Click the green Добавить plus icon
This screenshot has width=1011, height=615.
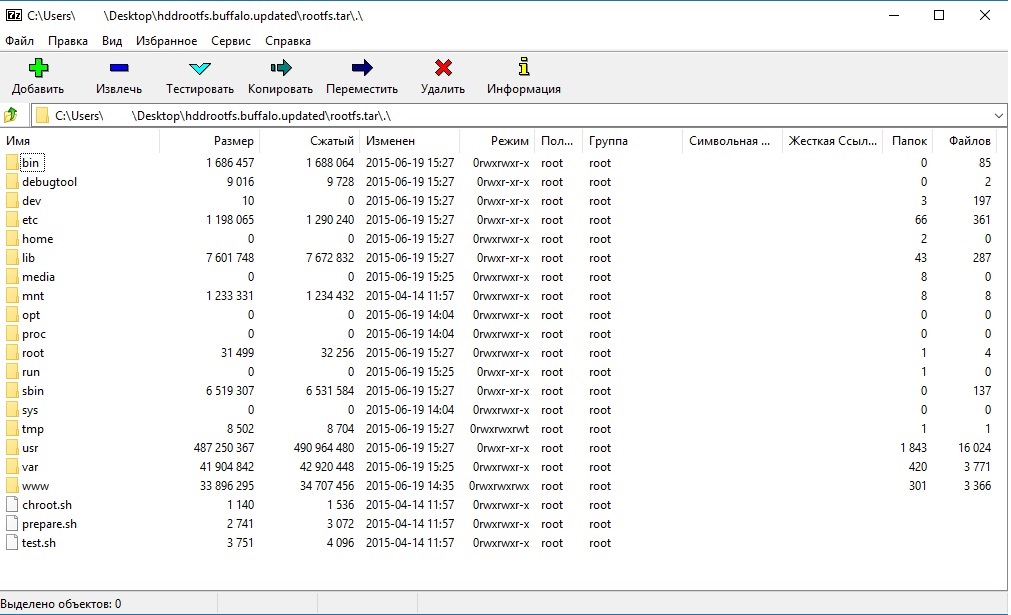(38, 68)
